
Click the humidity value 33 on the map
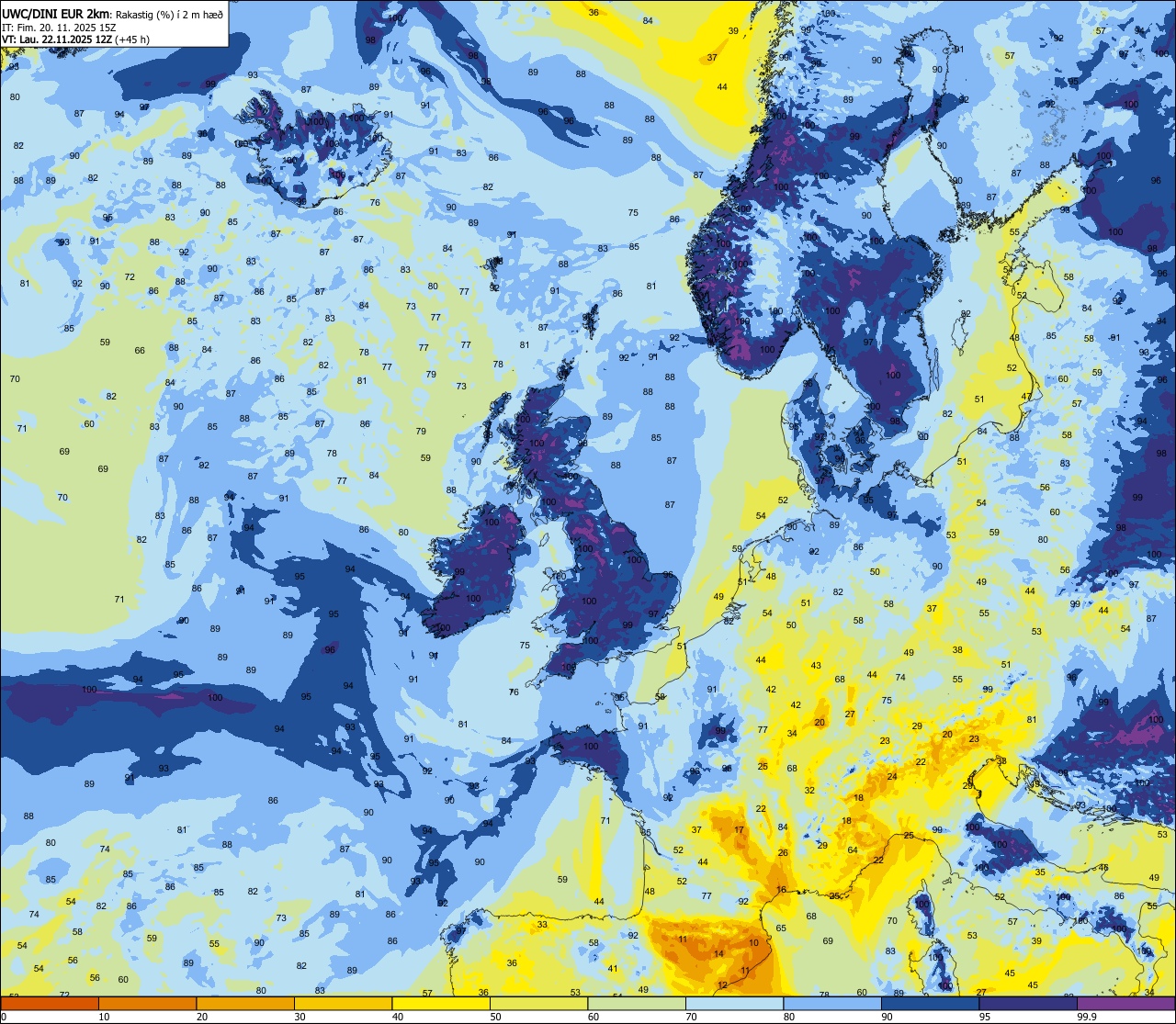click(x=542, y=924)
